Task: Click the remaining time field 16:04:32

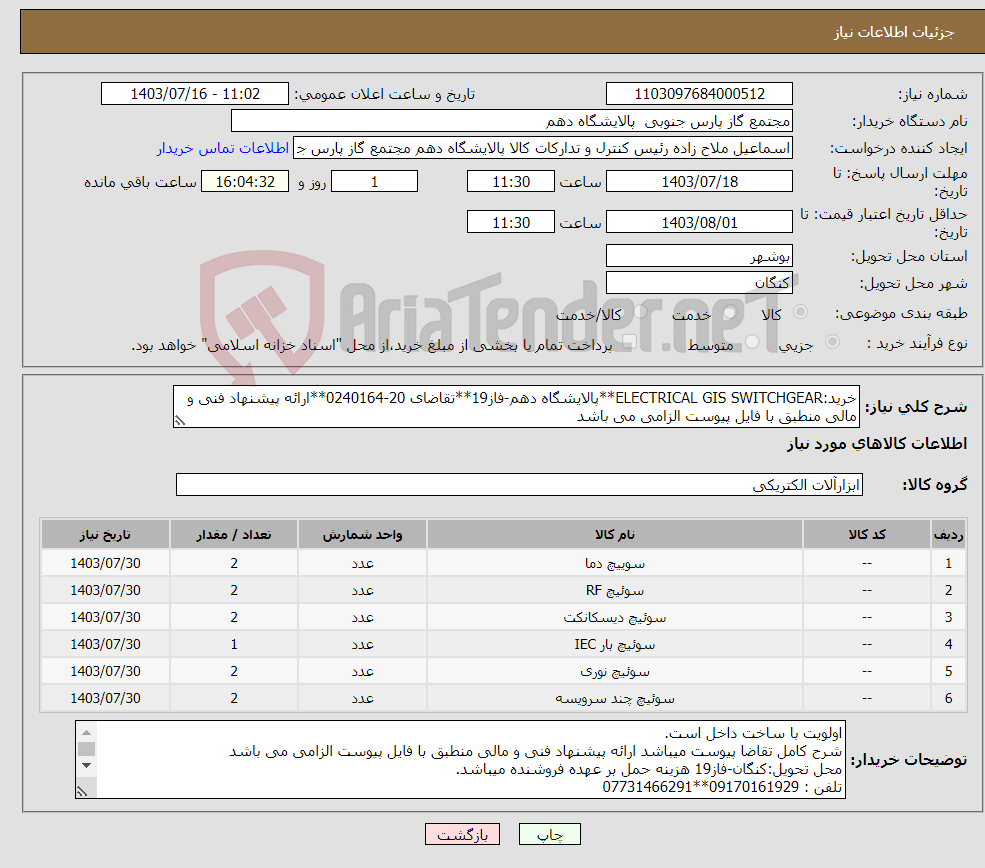Action: [x=245, y=182]
